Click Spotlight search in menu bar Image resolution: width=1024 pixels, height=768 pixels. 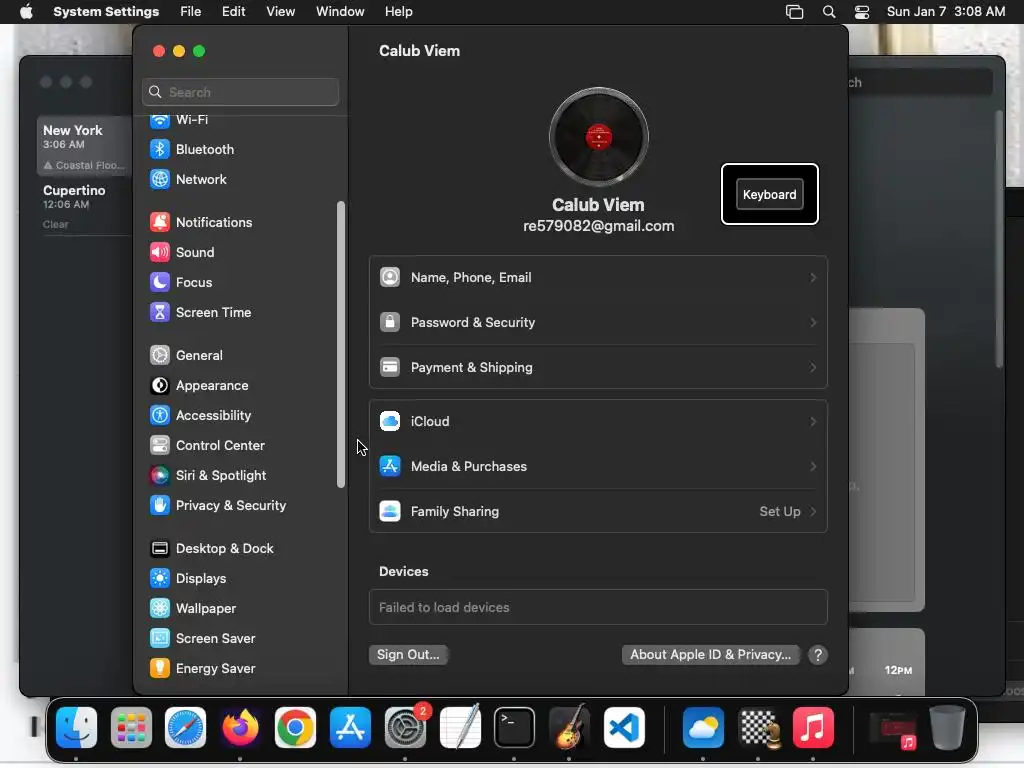pos(829,12)
